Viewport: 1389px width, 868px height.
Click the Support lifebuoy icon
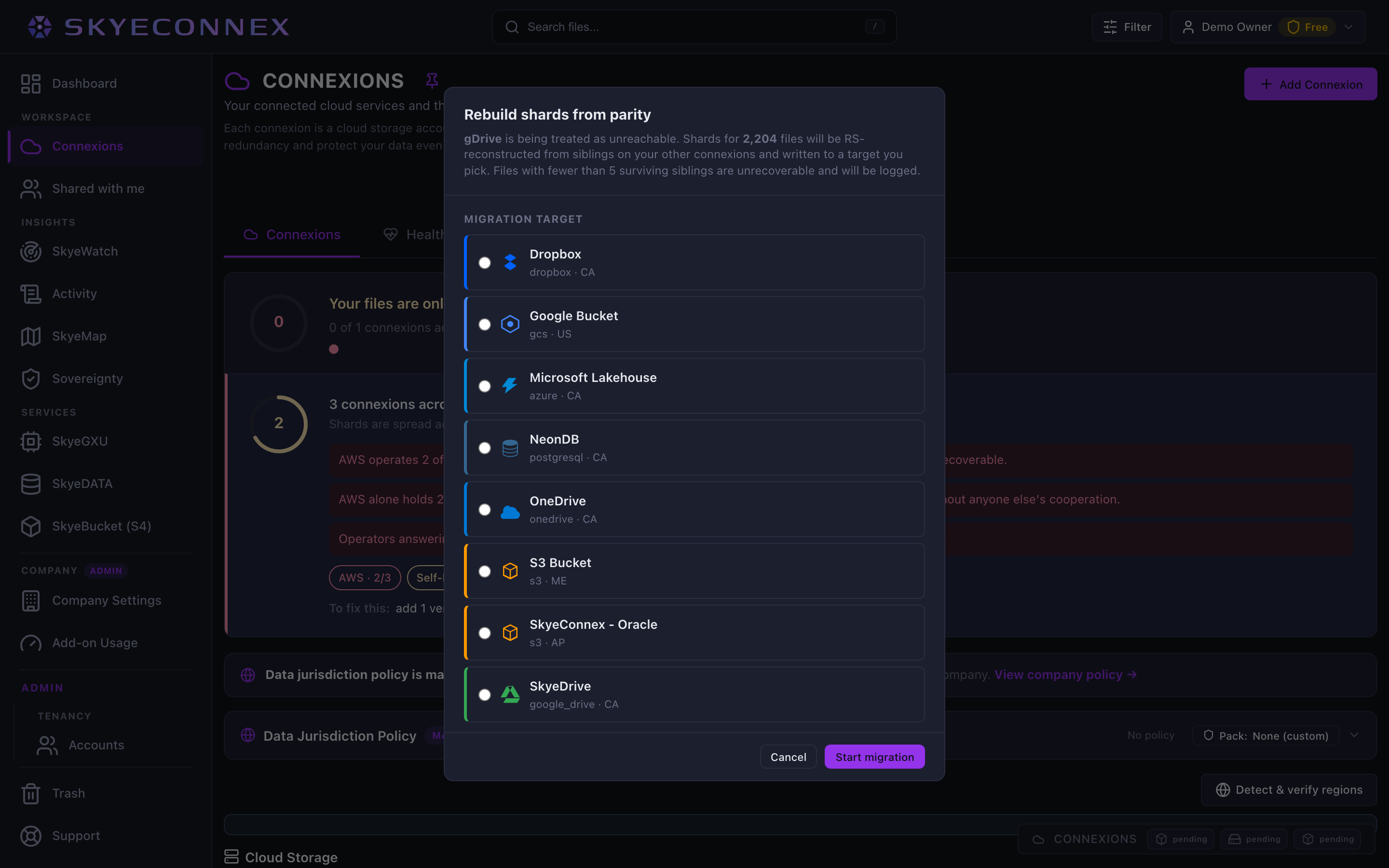(31, 836)
